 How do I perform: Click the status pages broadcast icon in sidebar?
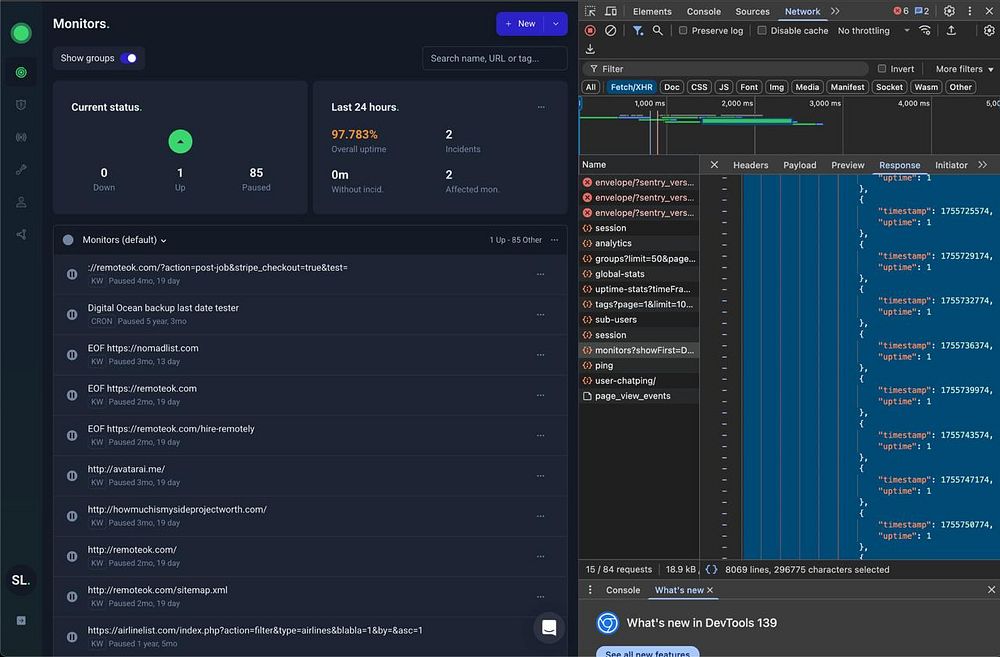coord(20,137)
